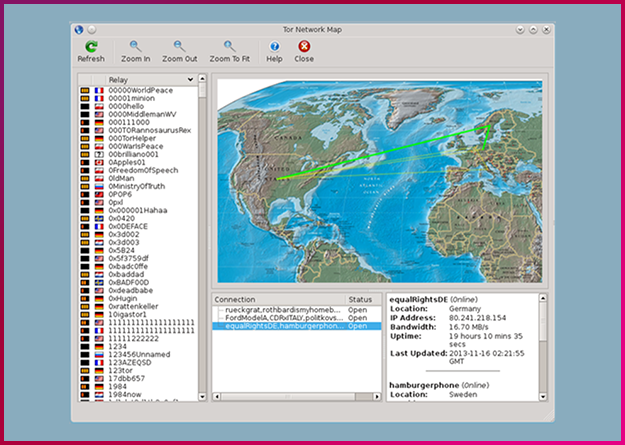Click the unknown-country flag beside 00brilliano001
This screenshot has height=445, width=625.
point(99,154)
